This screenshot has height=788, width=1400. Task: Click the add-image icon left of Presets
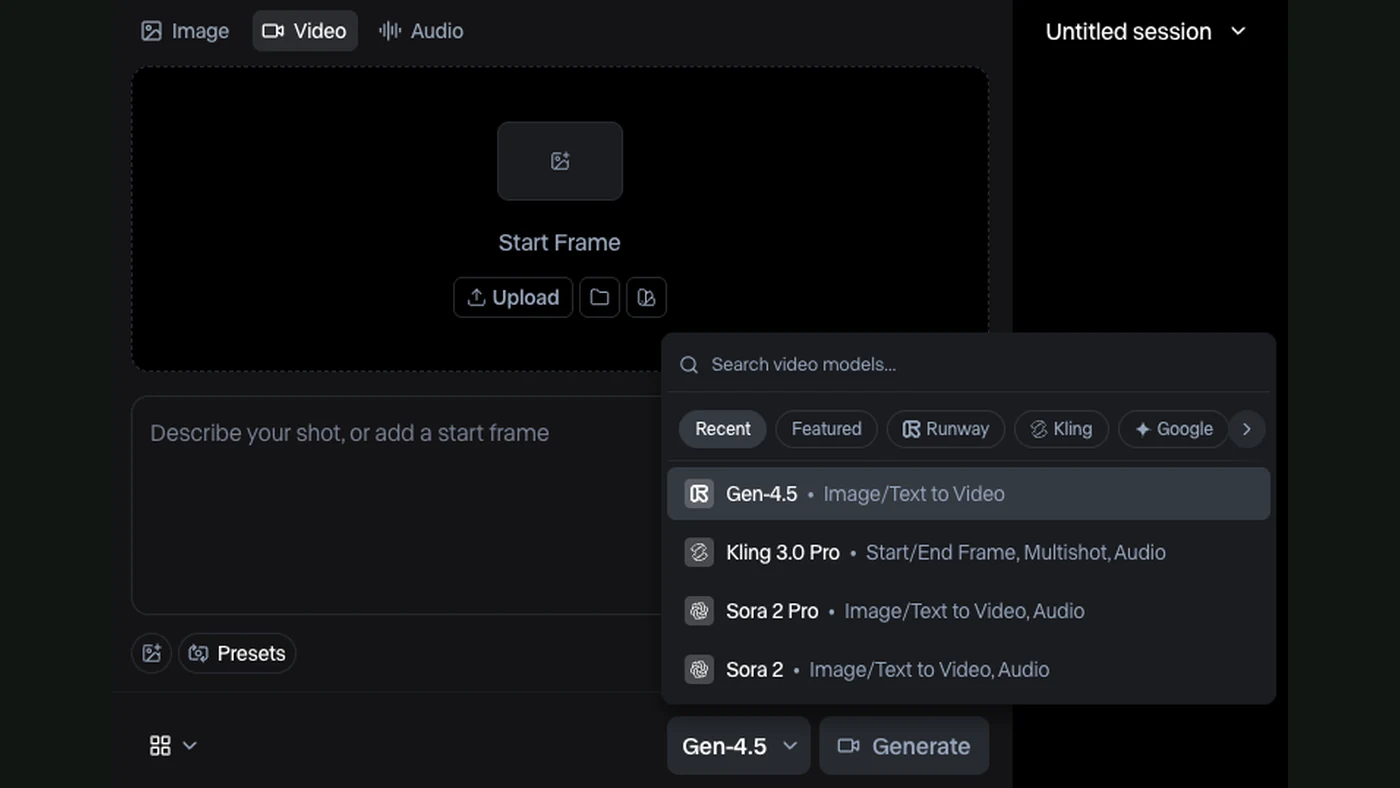pos(151,653)
